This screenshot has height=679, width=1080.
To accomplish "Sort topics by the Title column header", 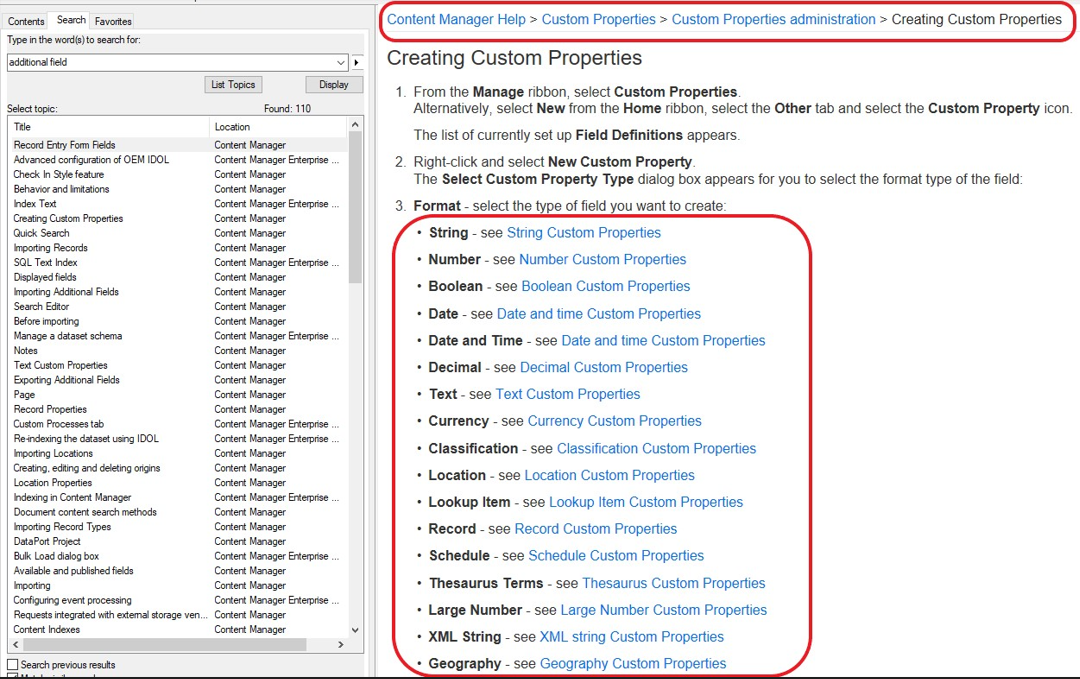I will click(x=108, y=127).
